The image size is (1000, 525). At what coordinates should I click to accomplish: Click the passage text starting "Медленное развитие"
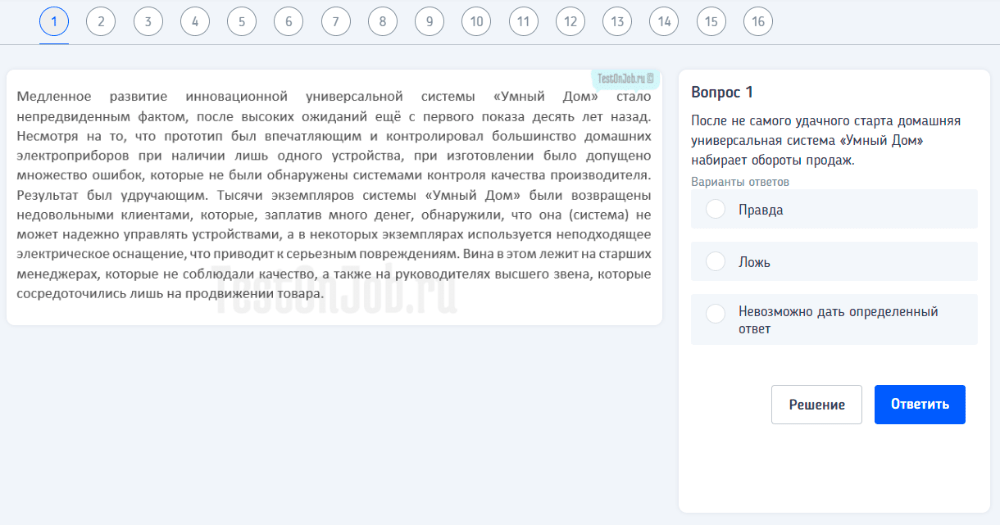[x=334, y=195]
